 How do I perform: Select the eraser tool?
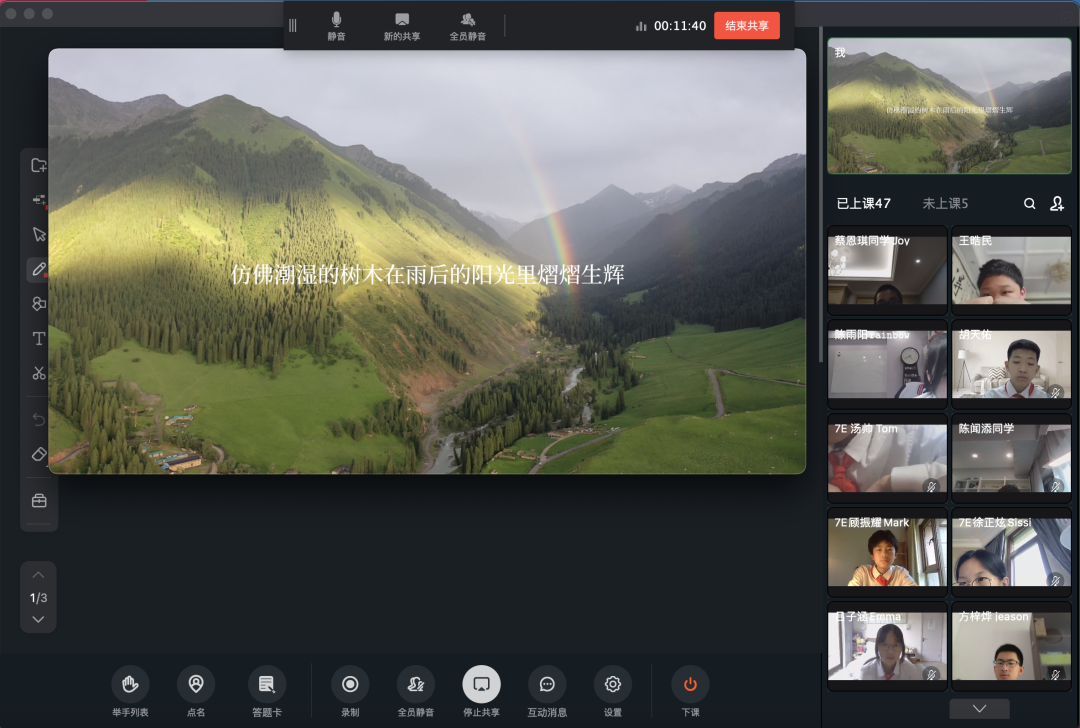39,454
